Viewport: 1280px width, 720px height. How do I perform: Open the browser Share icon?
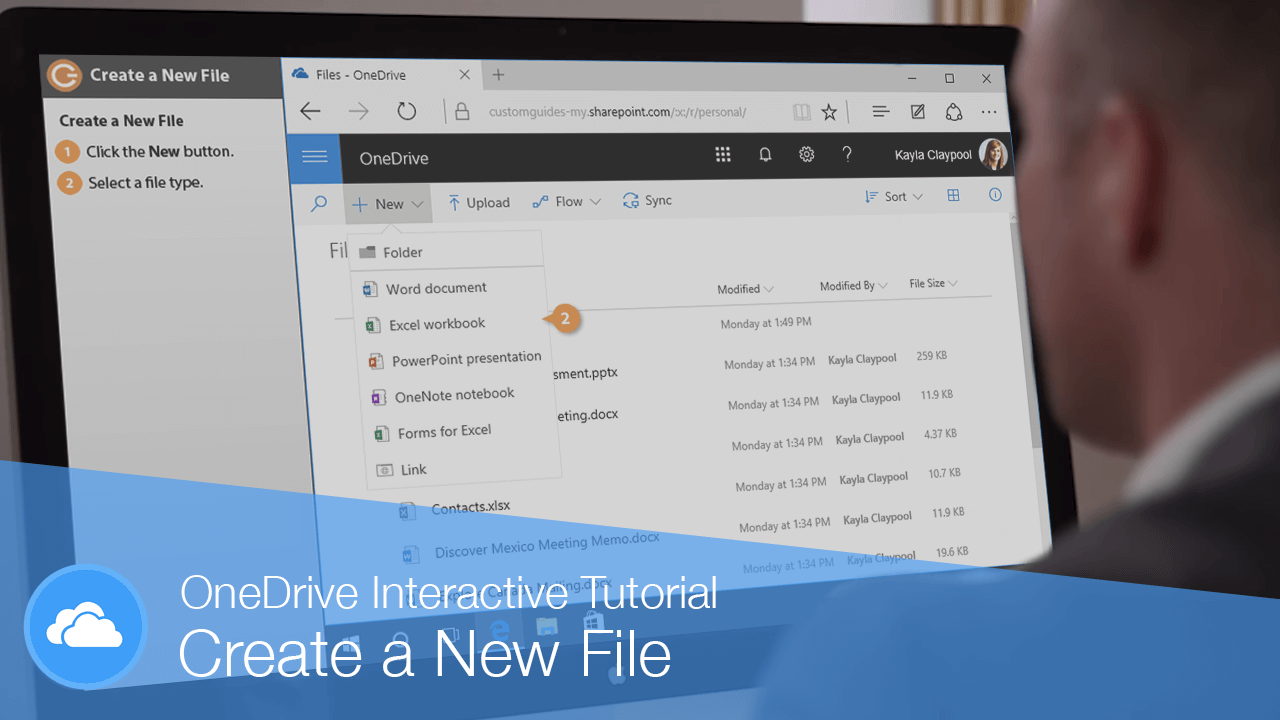pyautogui.click(x=954, y=111)
